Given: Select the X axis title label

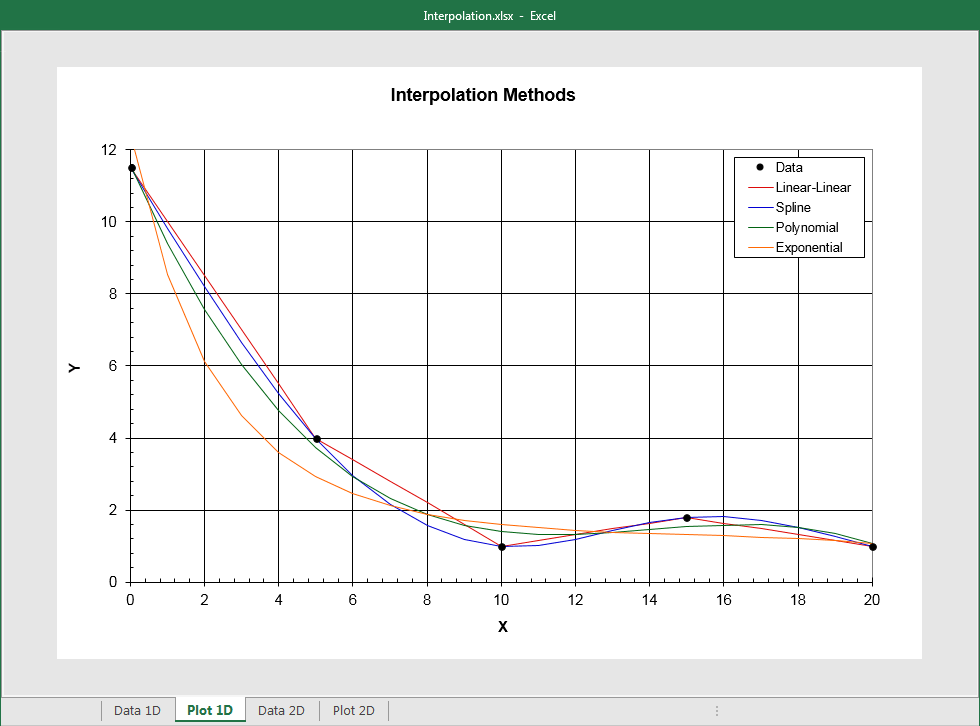Looking at the screenshot, I should click(502, 626).
